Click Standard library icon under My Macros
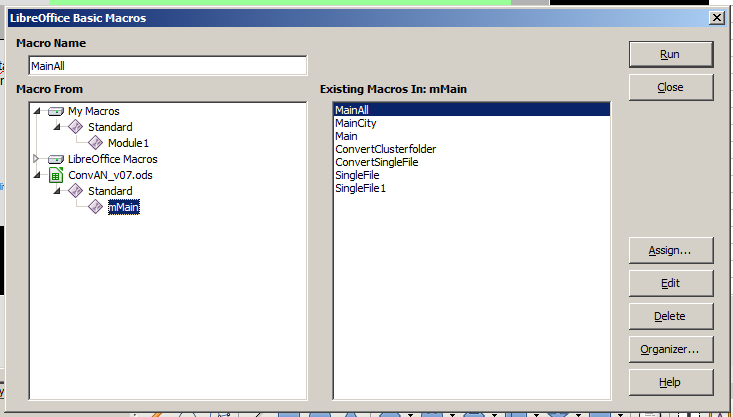733x417 pixels. pos(75,127)
